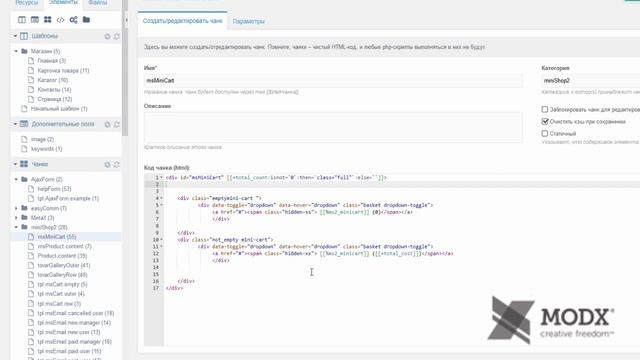Viewport: 640px width, 360px height.
Task: Expand the easyComm category
Action: click(16, 208)
